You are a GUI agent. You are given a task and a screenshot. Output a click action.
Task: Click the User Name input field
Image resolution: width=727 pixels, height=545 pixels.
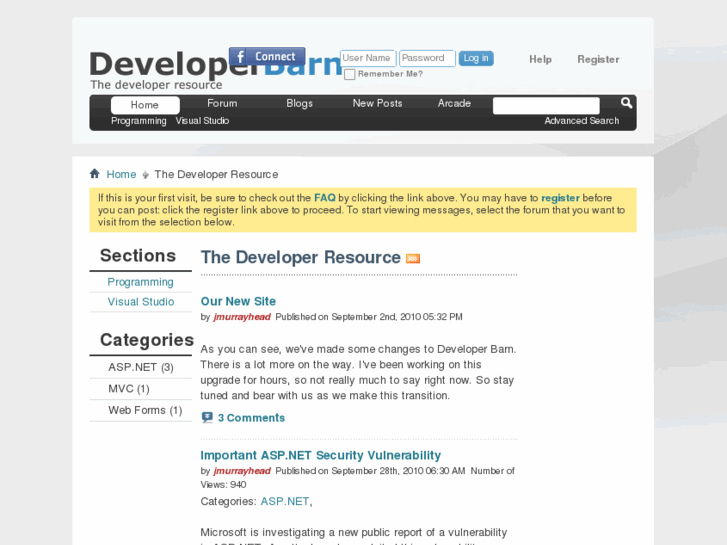click(368, 58)
